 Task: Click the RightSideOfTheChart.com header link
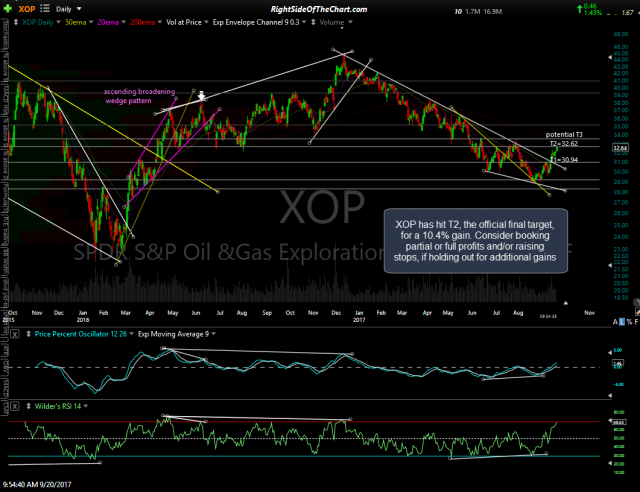point(319,9)
